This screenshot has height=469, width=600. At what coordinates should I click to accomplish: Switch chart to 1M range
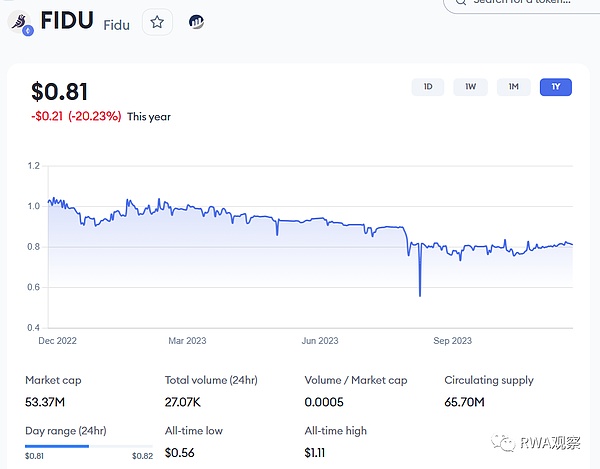tap(513, 87)
